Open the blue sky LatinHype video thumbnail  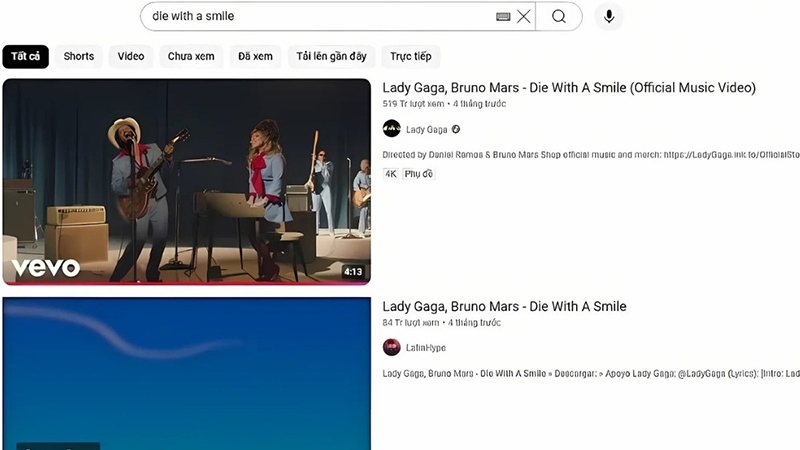pyautogui.click(x=187, y=373)
